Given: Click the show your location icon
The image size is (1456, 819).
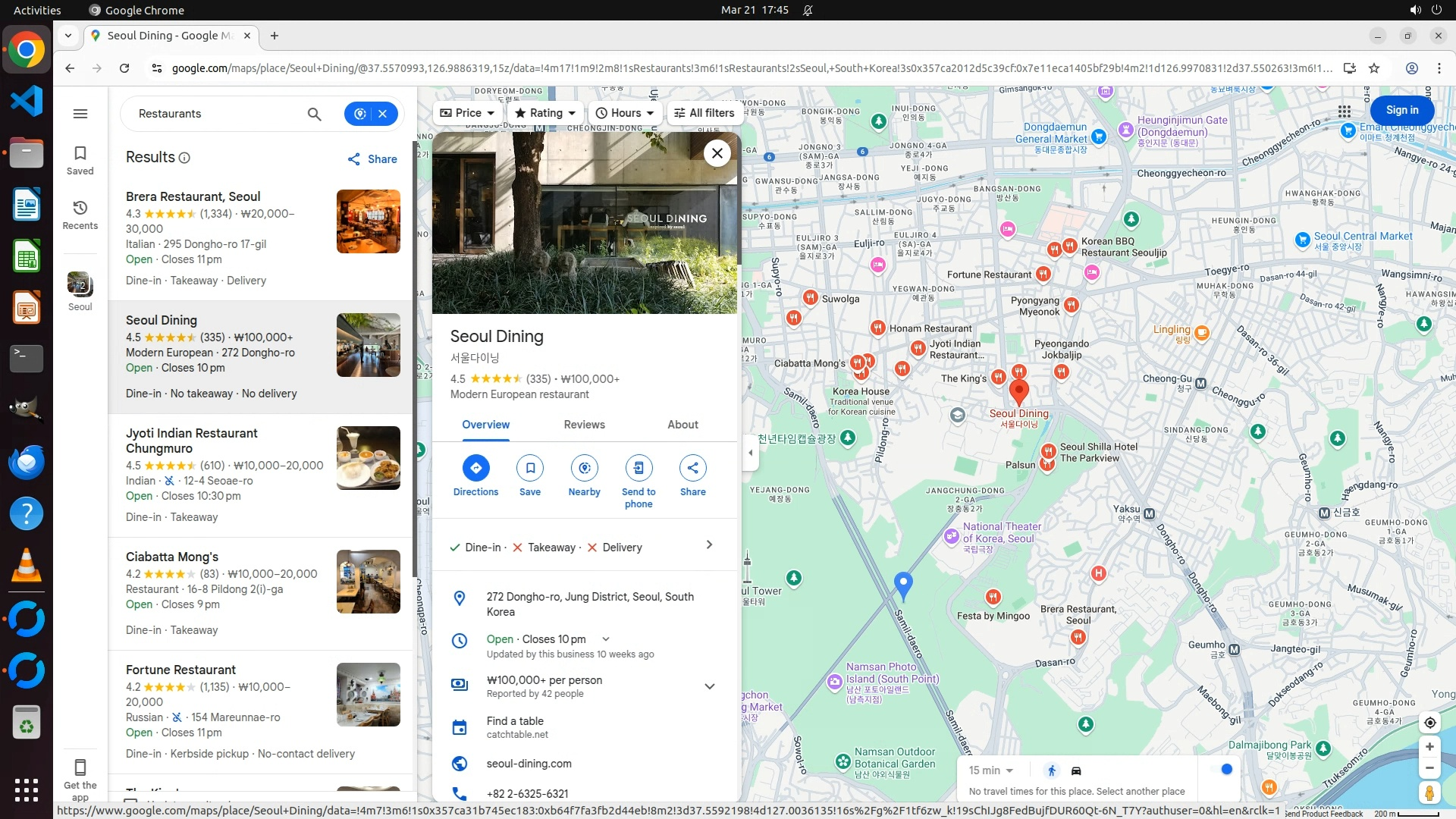Looking at the screenshot, I should (1429, 723).
